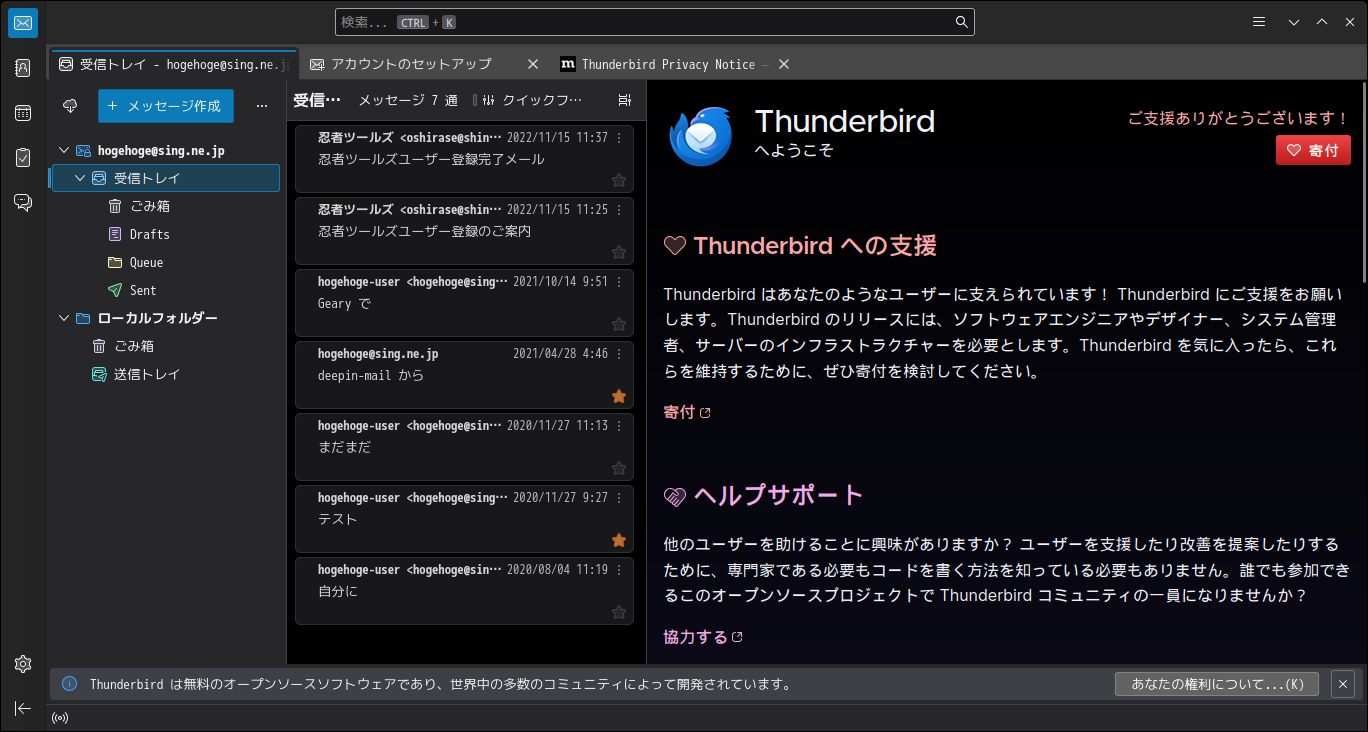
Task: Open the 協力する link
Action: point(696,636)
